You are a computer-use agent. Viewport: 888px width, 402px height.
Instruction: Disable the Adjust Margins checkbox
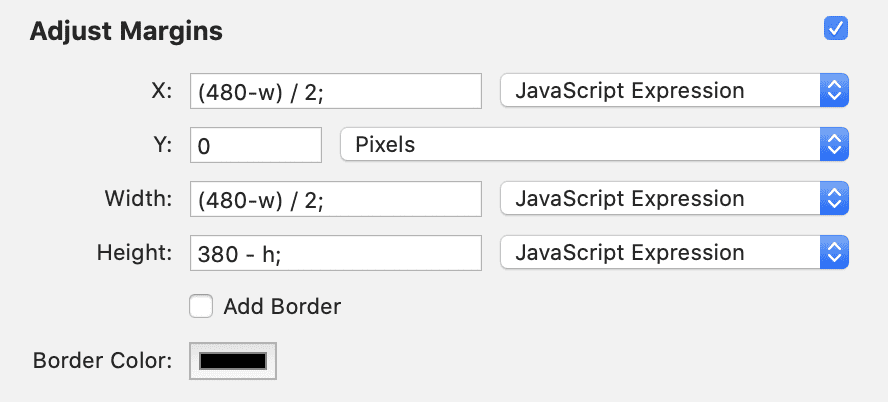click(836, 29)
